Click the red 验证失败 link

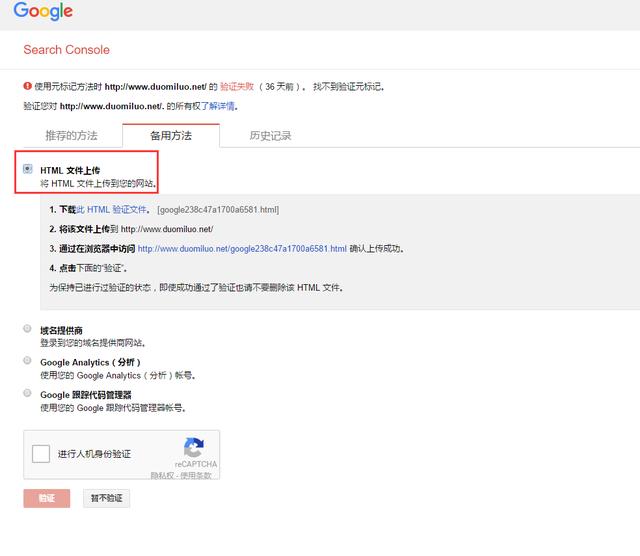coord(237,87)
